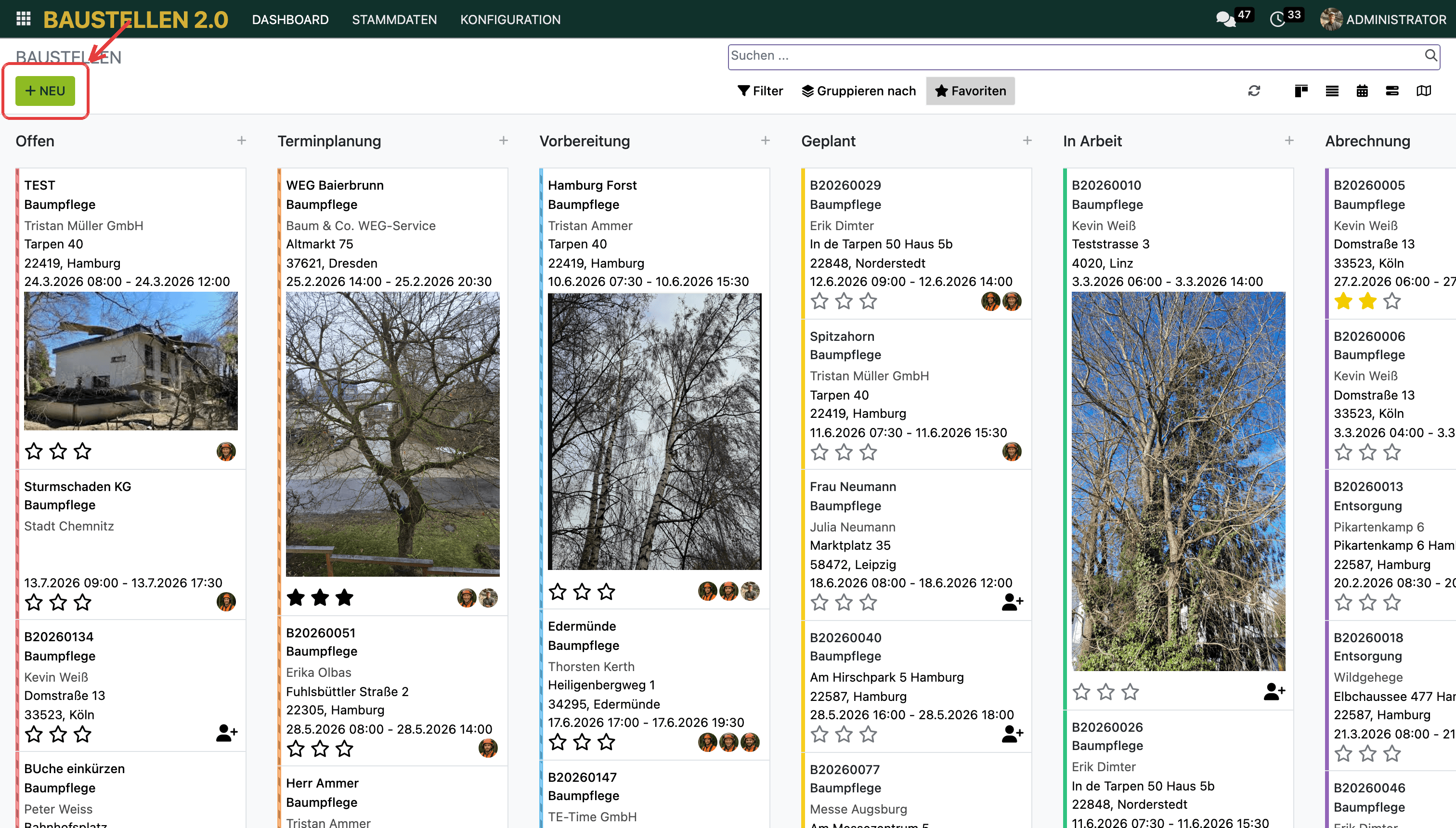This screenshot has height=828, width=1456.
Task: Switch to the list view
Action: pos(1331,91)
